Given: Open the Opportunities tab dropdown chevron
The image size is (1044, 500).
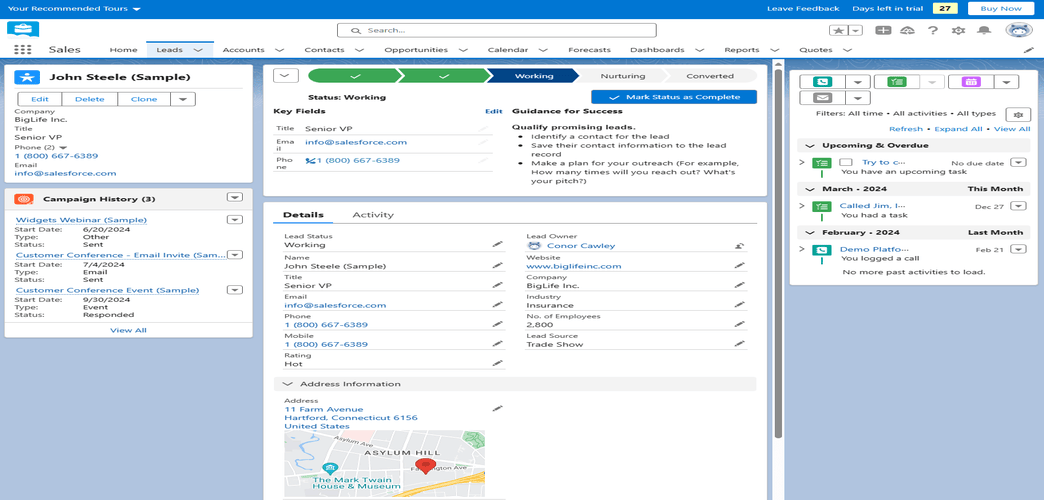Looking at the screenshot, I should coord(463,50).
